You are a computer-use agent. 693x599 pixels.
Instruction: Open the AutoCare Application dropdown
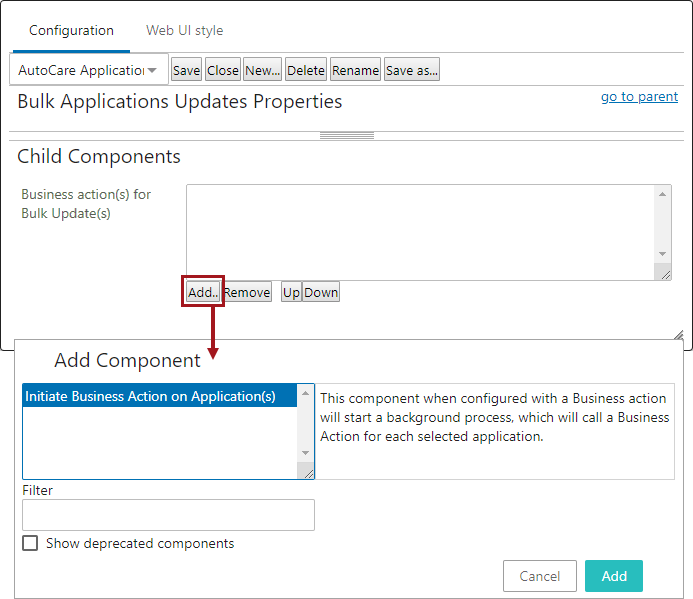click(x=89, y=69)
